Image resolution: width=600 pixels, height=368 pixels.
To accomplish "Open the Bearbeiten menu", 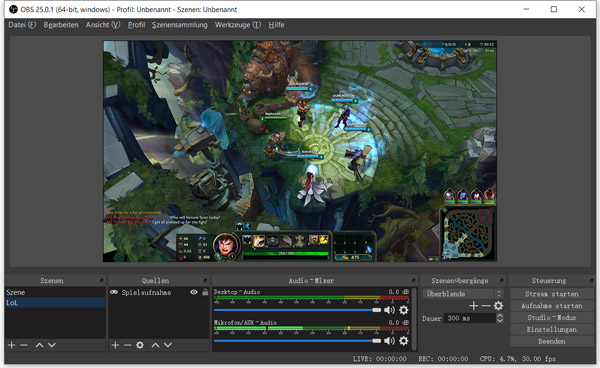I will [x=61, y=25].
